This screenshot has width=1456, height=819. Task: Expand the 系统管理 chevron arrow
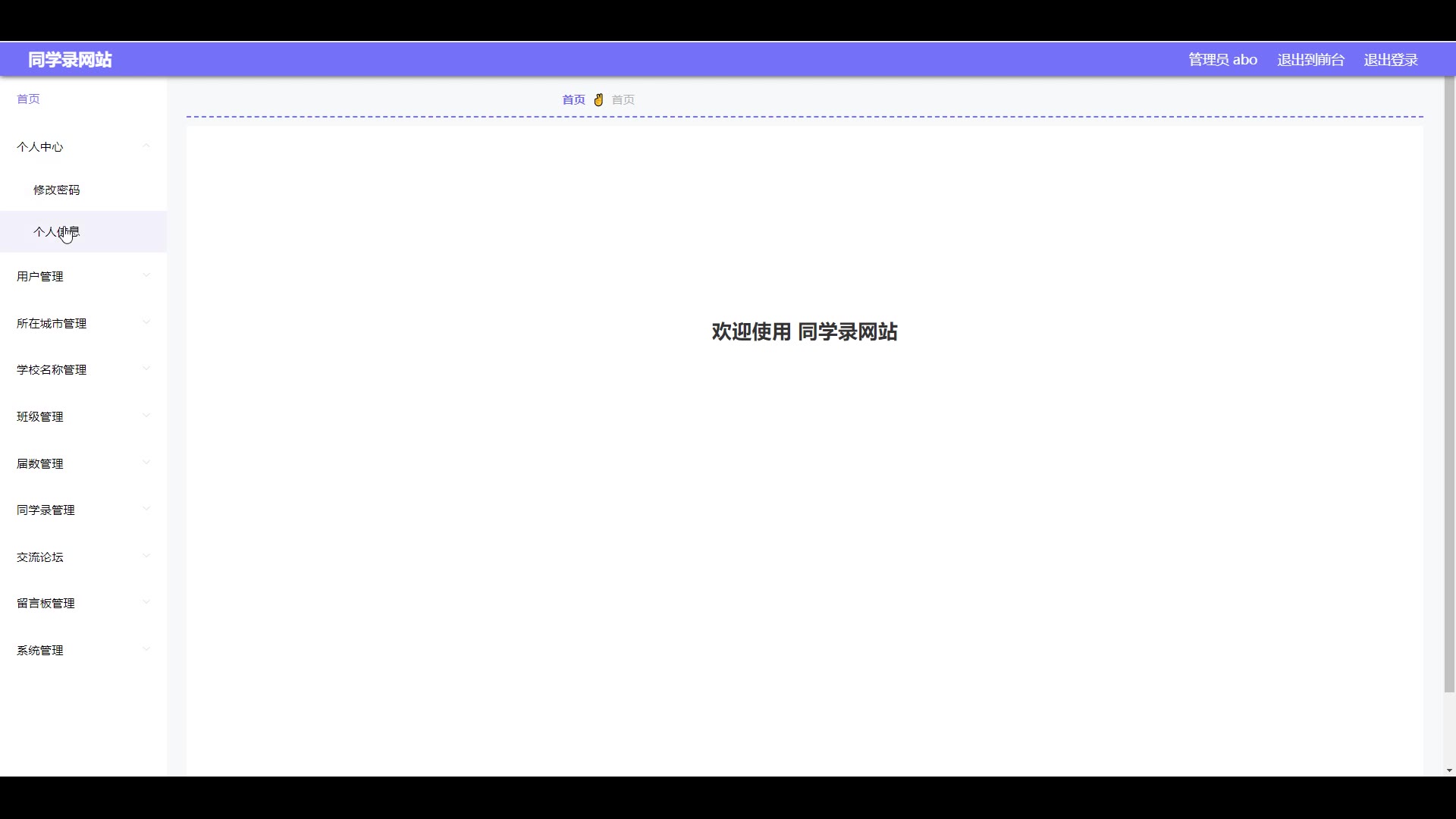tap(146, 649)
